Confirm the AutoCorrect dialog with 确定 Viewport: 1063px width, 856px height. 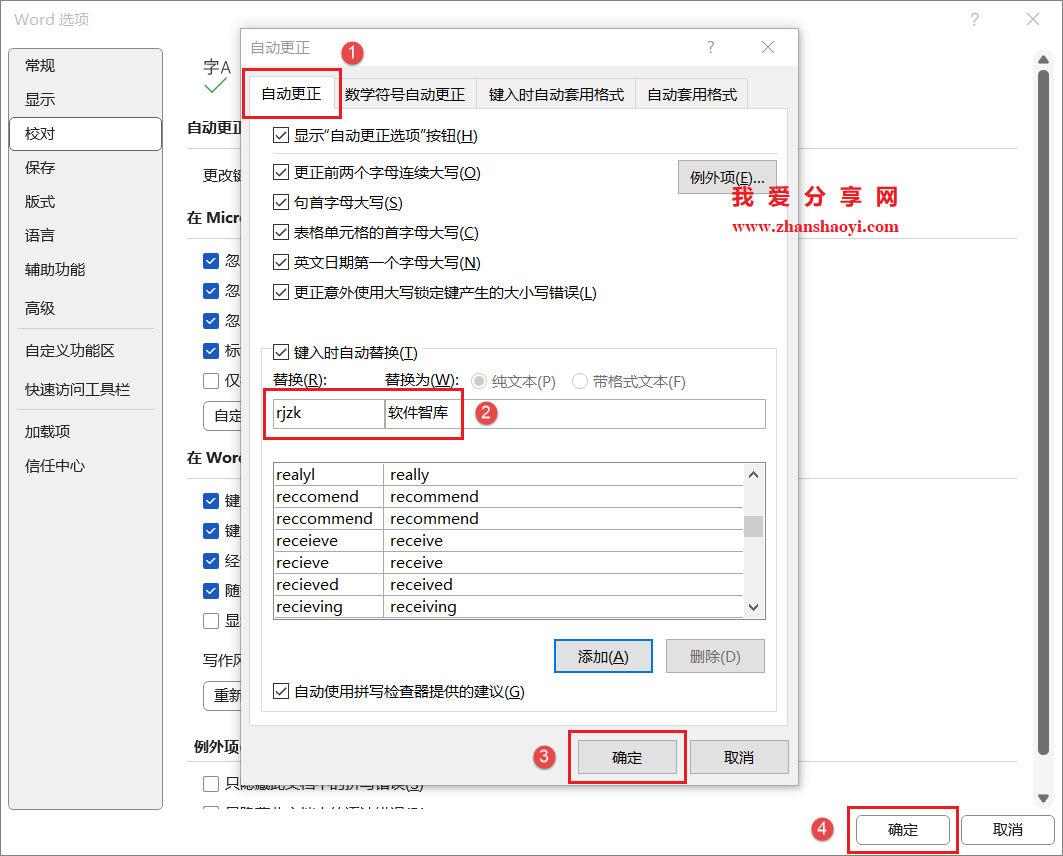627,757
